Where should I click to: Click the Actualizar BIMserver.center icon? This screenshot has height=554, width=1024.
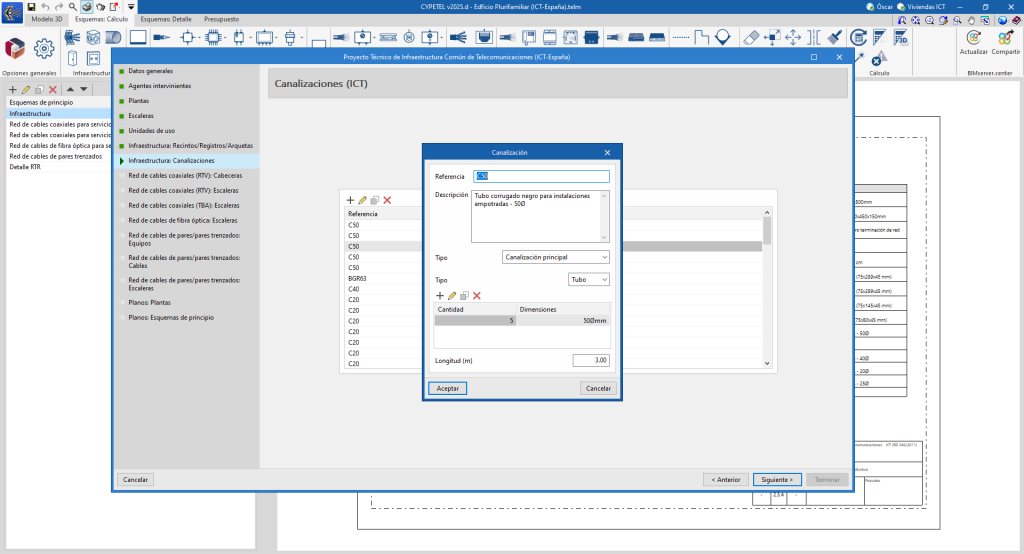[x=972, y=36]
